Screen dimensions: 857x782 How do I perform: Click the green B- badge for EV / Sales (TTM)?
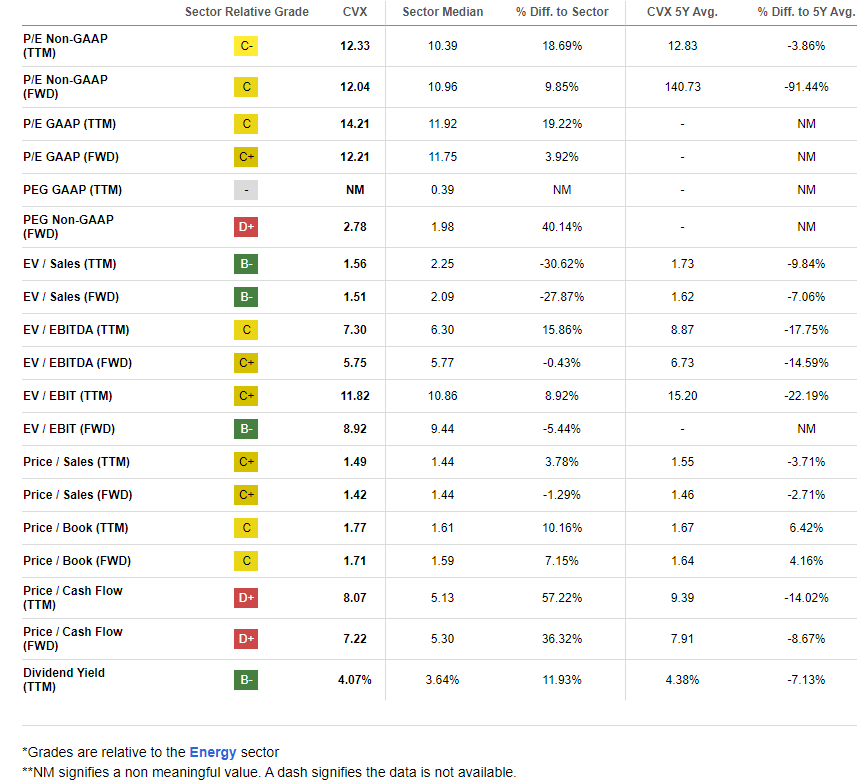pyautogui.click(x=245, y=264)
